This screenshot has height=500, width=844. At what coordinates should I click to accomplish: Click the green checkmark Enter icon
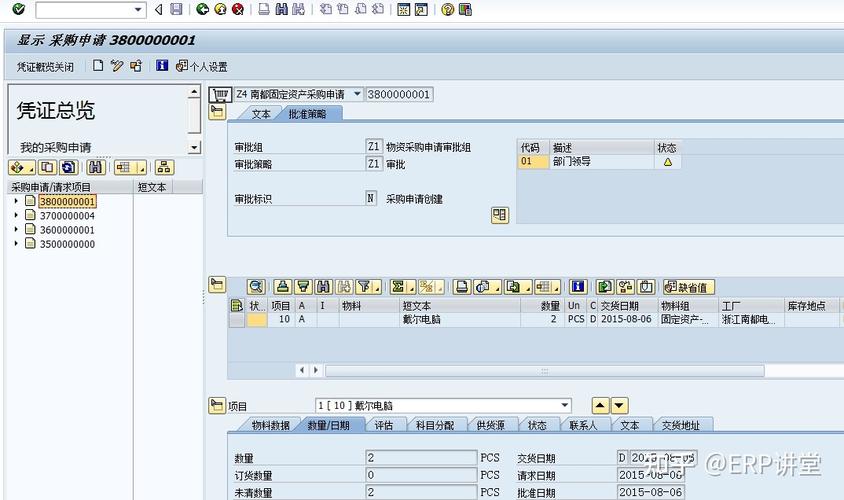[x=18, y=9]
